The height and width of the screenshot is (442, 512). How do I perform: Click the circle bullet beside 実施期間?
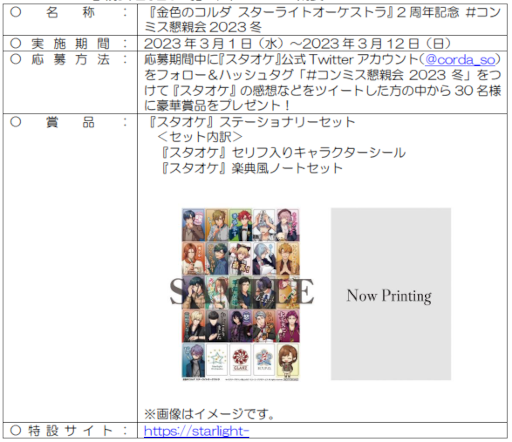click(16, 43)
